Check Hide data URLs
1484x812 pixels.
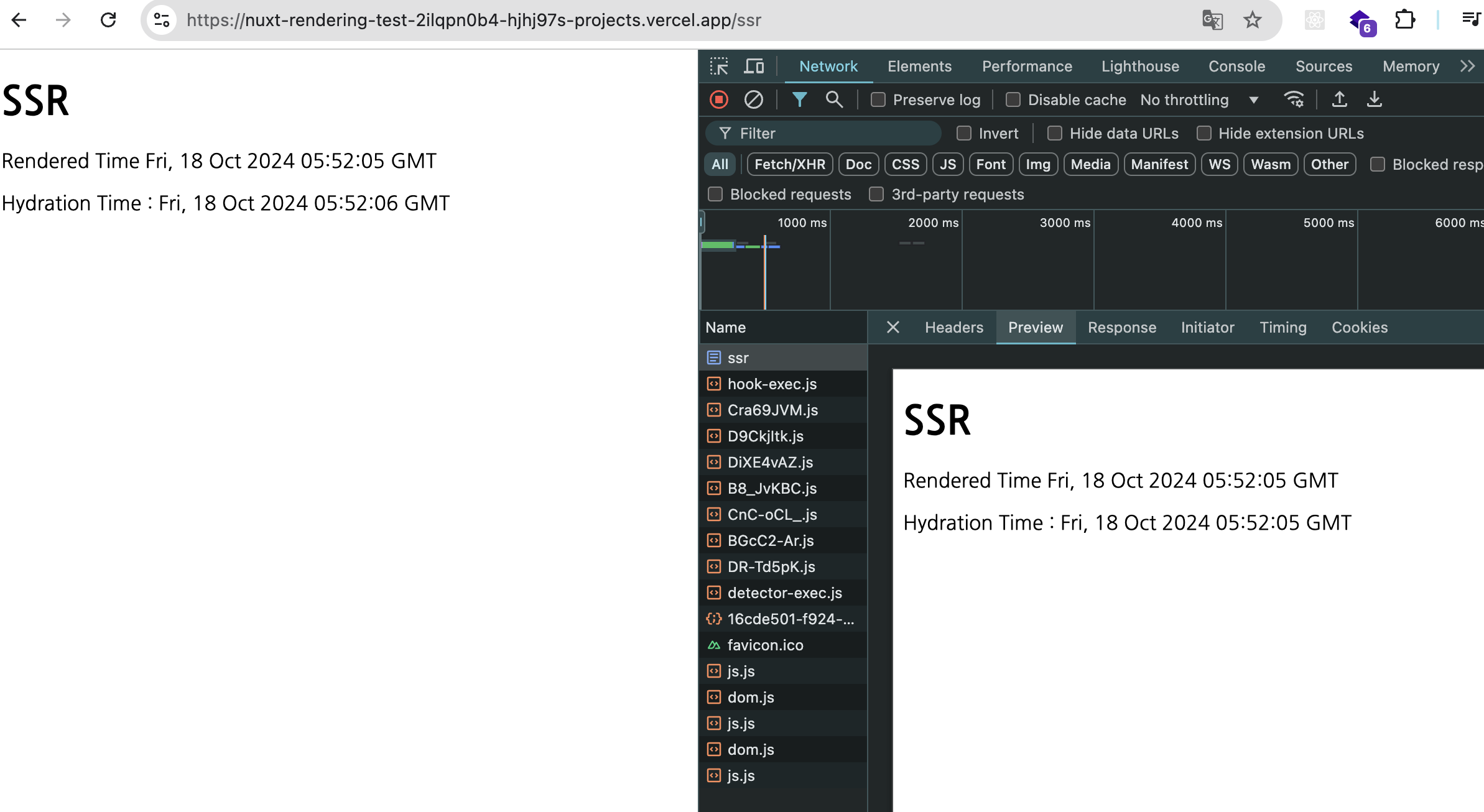coord(1055,133)
